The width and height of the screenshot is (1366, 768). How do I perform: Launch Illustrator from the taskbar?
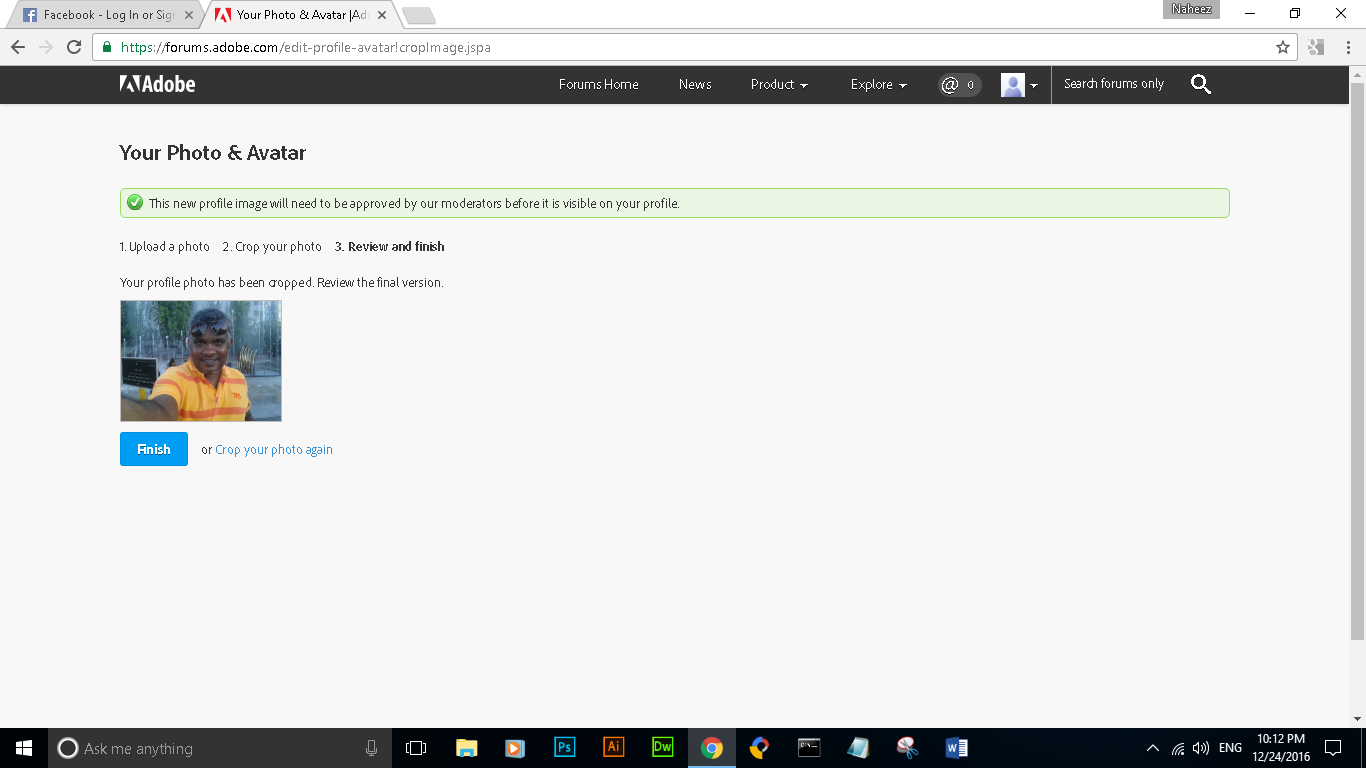pyautogui.click(x=613, y=747)
